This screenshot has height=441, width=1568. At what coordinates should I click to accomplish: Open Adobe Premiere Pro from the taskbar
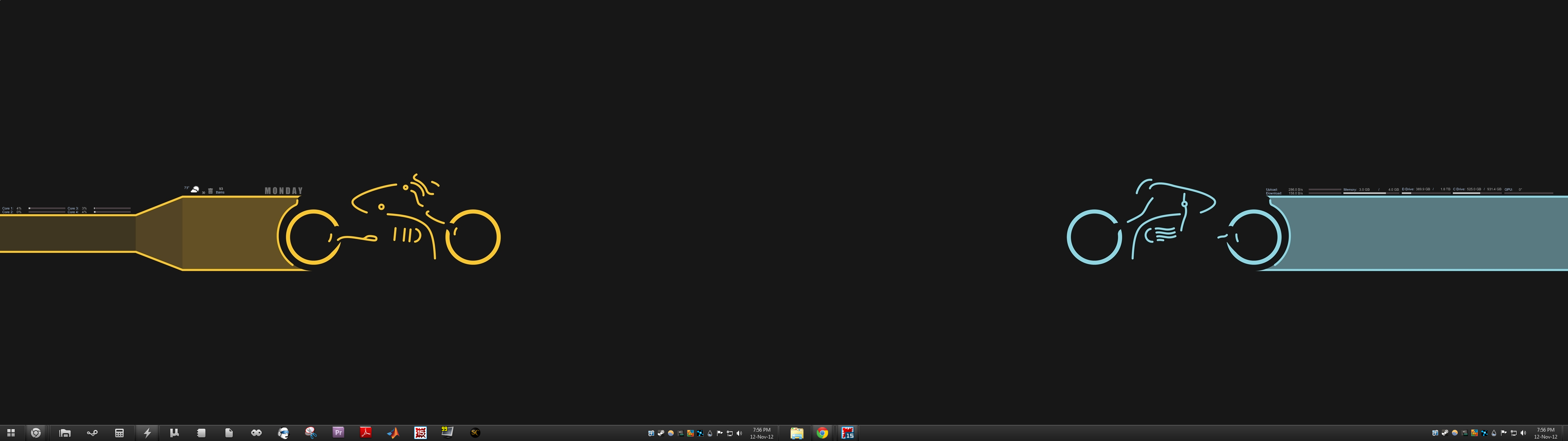pyautogui.click(x=339, y=432)
